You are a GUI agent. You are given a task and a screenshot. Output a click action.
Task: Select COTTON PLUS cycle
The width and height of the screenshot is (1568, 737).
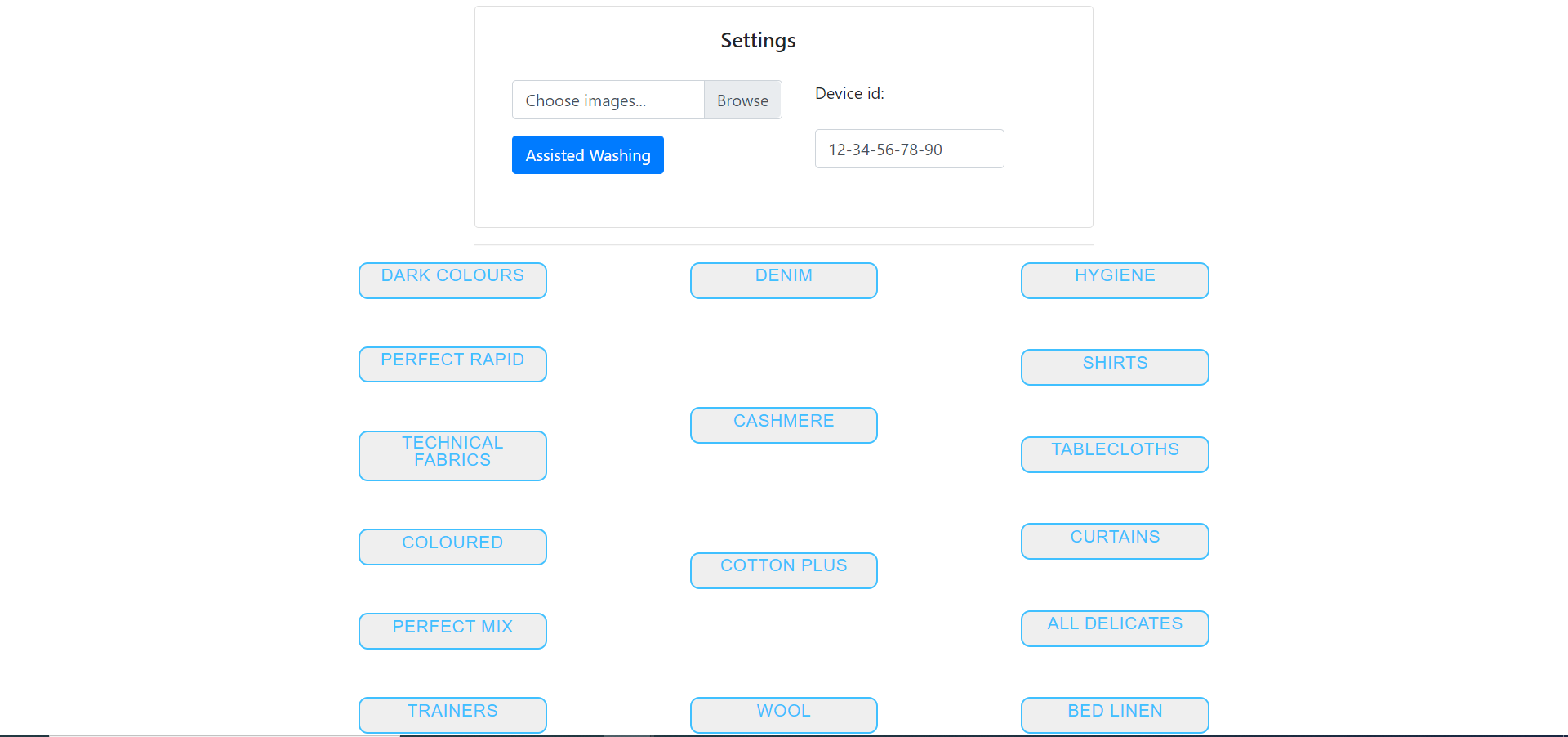[x=783, y=570]
